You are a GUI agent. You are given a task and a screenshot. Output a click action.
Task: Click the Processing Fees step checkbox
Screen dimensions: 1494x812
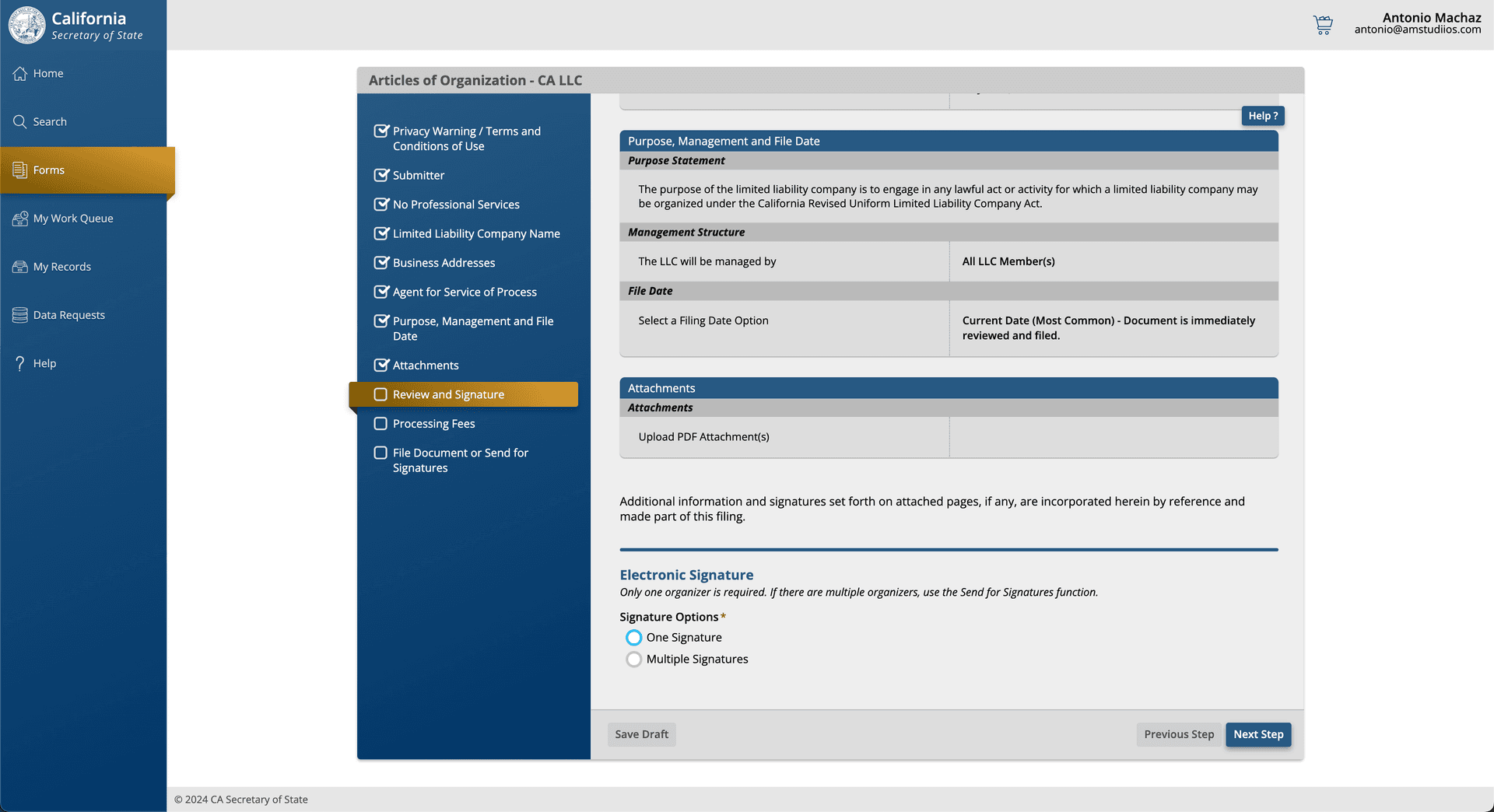(381, 424)
